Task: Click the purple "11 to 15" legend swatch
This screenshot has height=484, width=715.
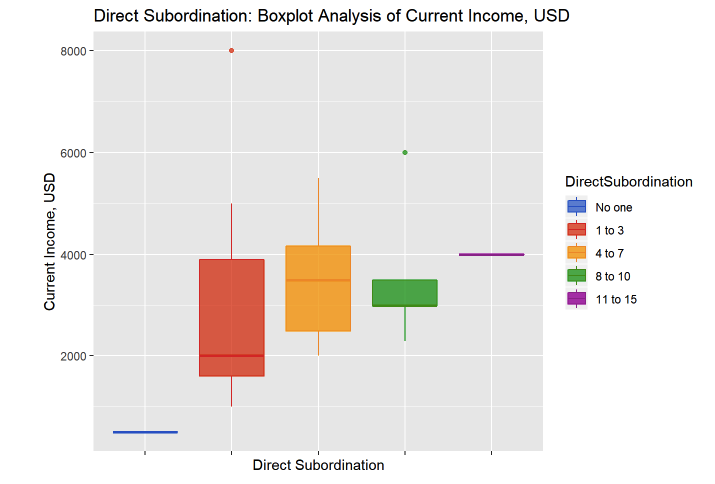Action: click(x=576, y=299)
